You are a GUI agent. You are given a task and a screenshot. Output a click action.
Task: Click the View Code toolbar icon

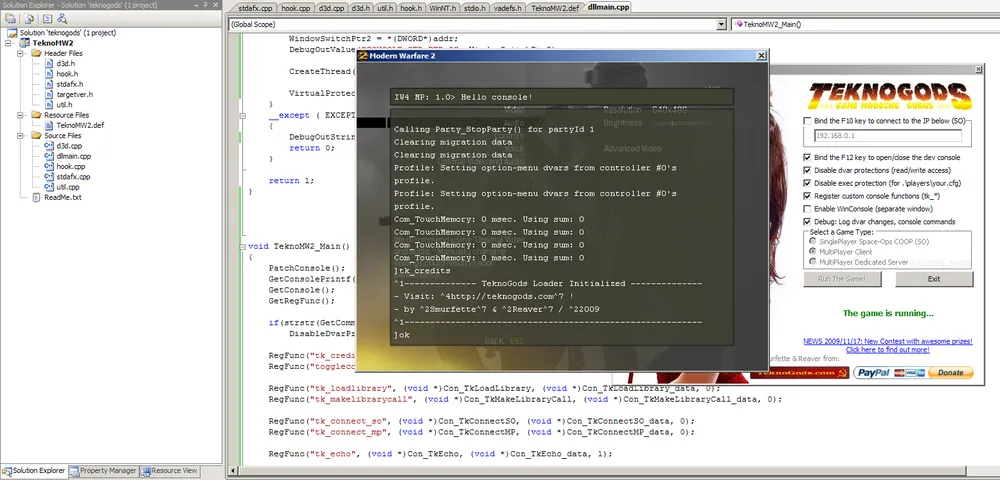coord(46,18)
